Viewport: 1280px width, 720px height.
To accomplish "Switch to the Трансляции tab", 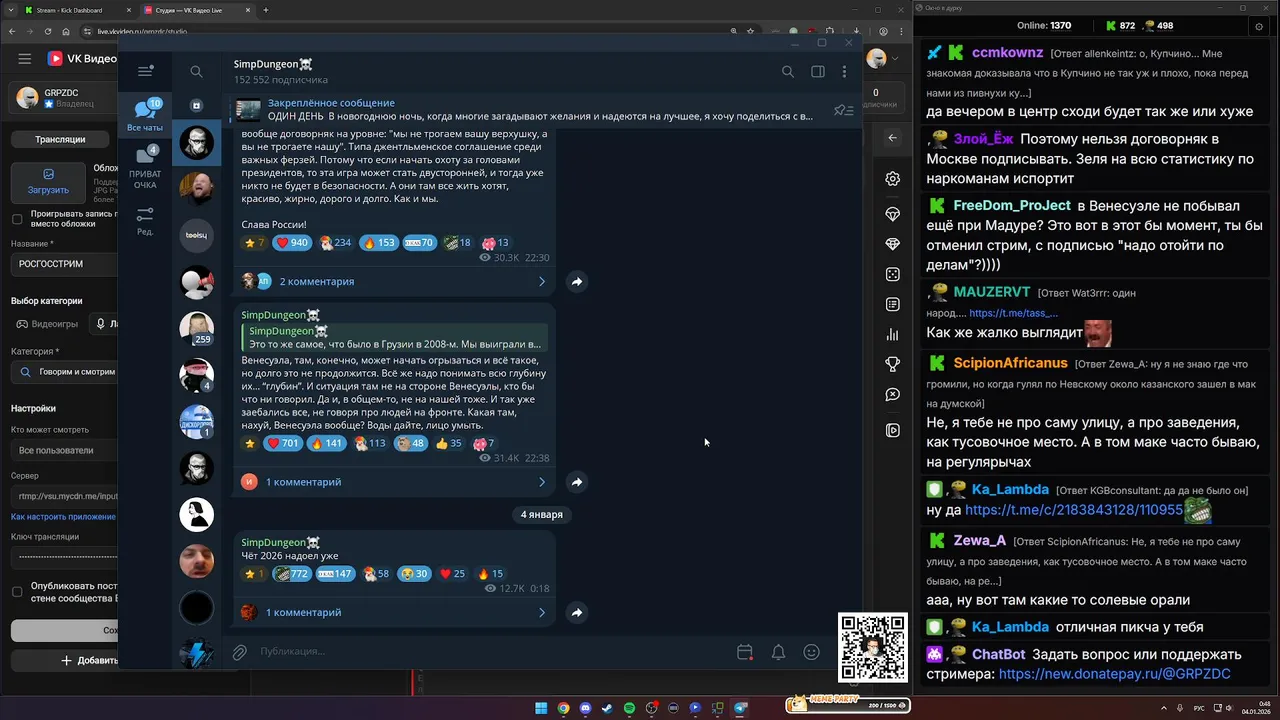I will tap(60, 140).
